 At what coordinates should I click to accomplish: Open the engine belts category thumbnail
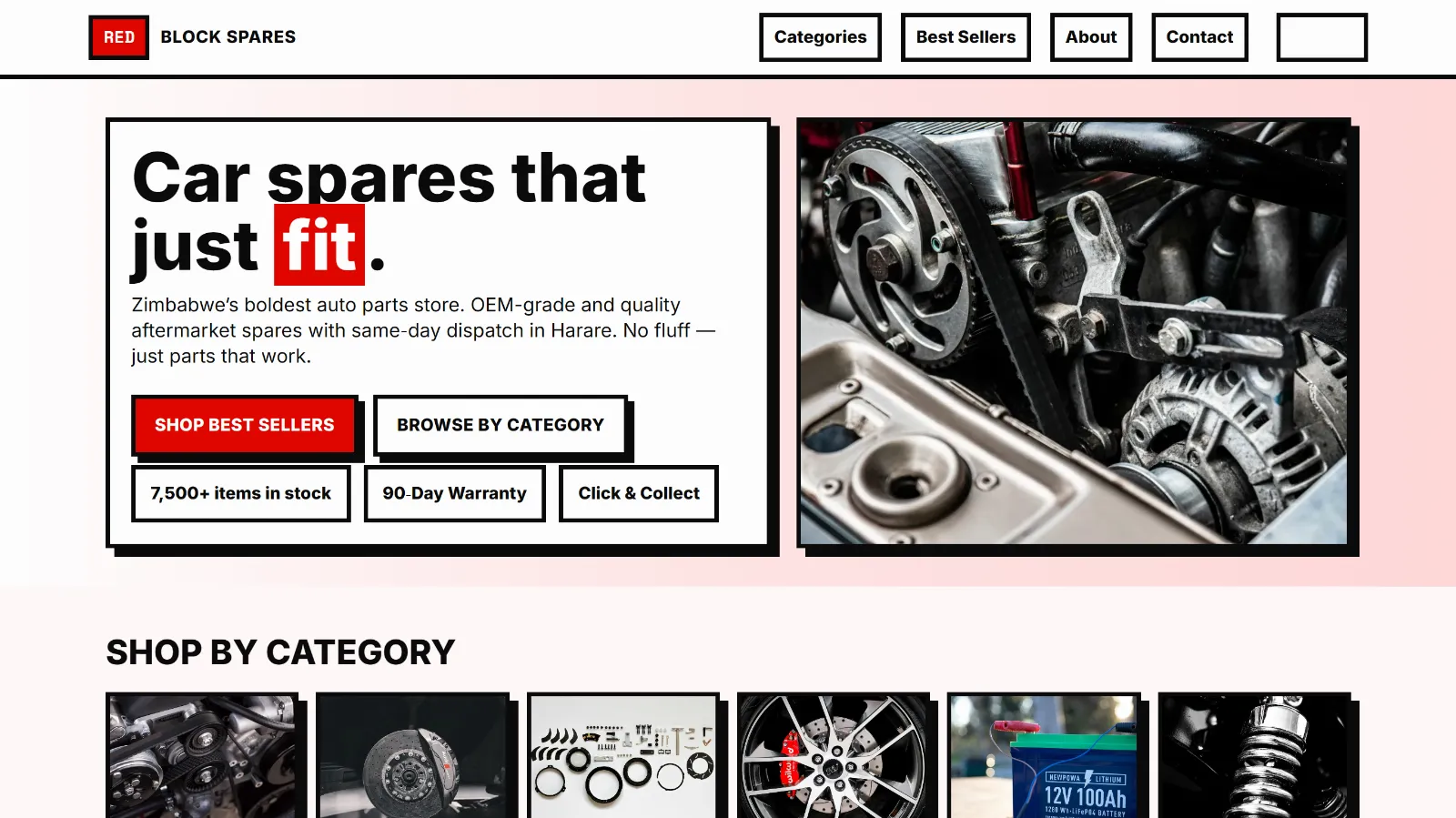[x=201, y=755]
